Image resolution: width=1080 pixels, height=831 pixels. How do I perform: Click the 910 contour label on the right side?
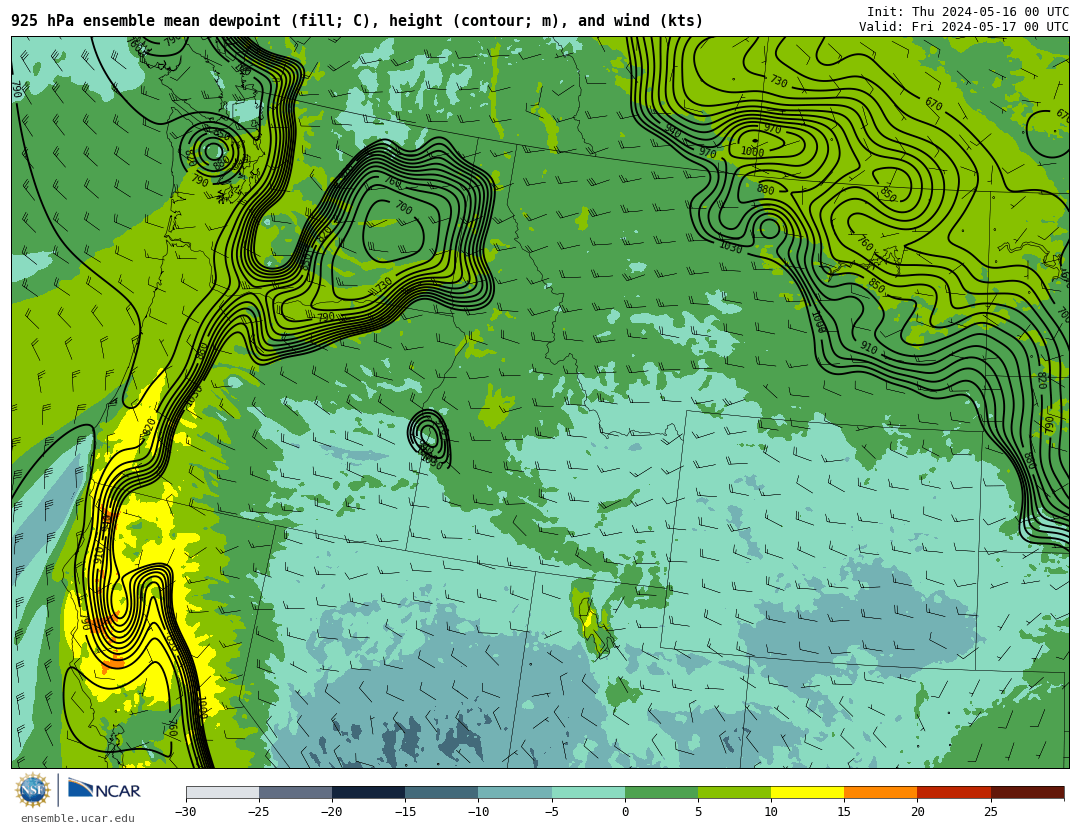[x=869, y=348]
